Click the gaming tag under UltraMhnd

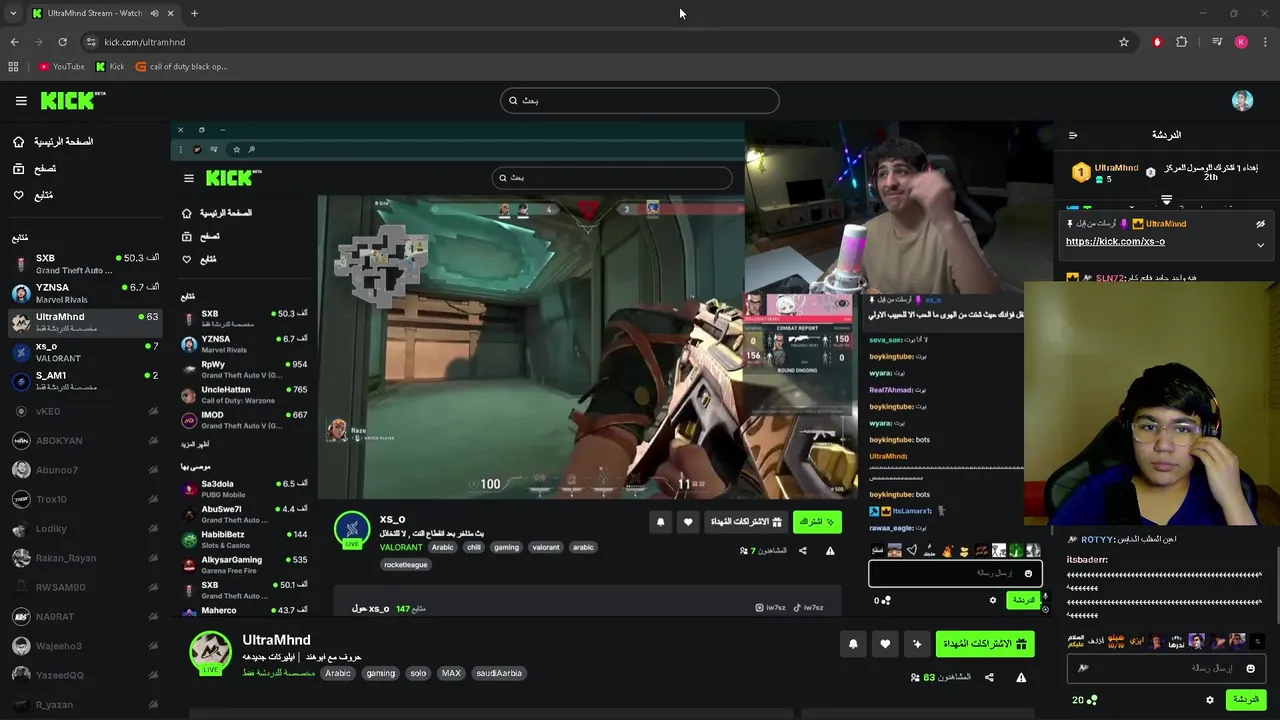click(x=380, y=673)
